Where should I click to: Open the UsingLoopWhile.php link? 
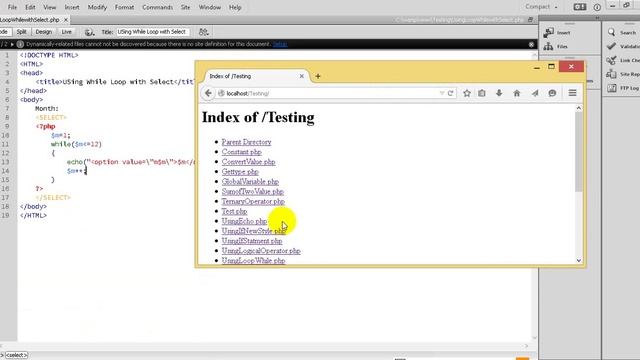tap(253, 260)
